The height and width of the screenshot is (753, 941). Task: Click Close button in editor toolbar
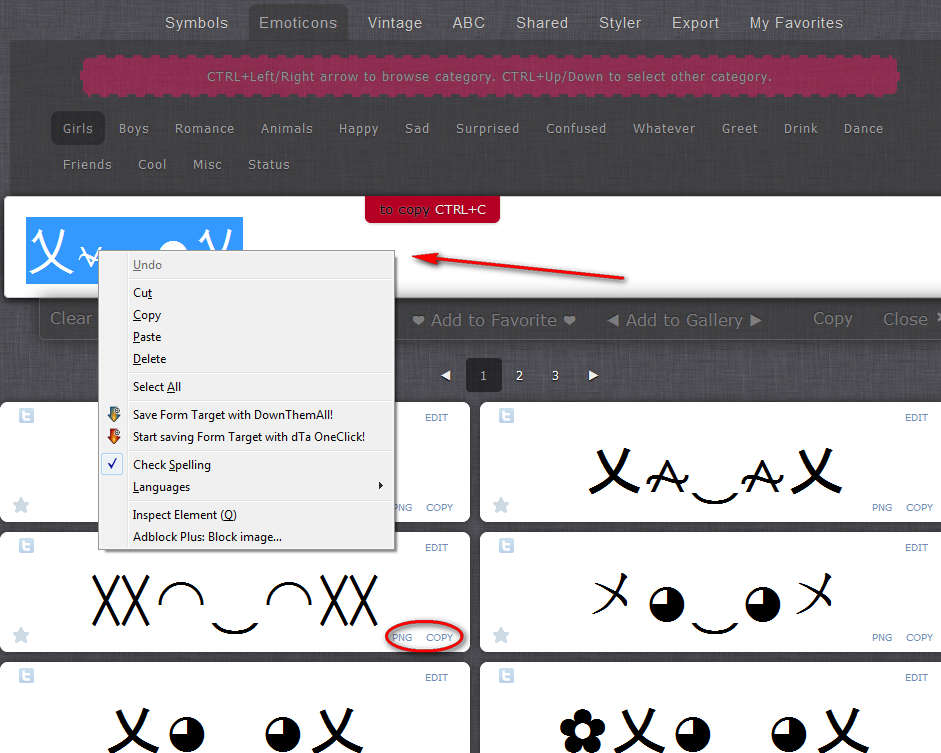click(905, 319)
